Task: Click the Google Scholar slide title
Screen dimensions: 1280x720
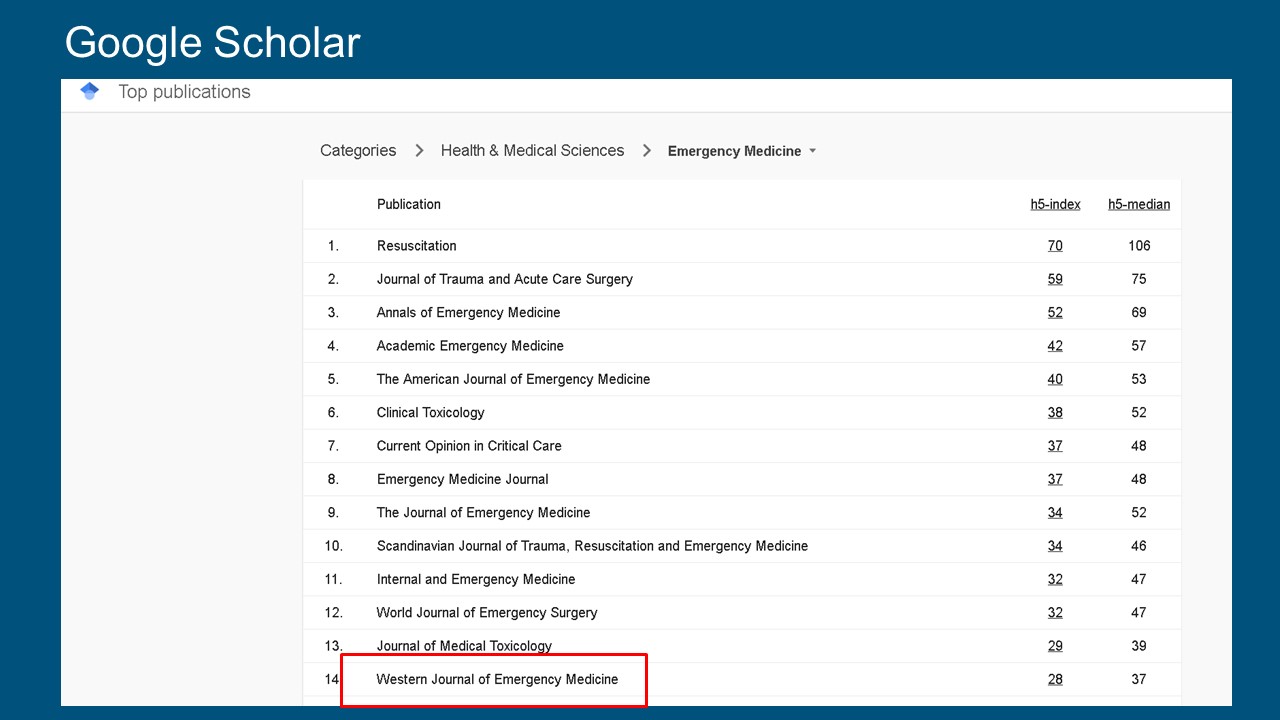Action: pos(212,43)
